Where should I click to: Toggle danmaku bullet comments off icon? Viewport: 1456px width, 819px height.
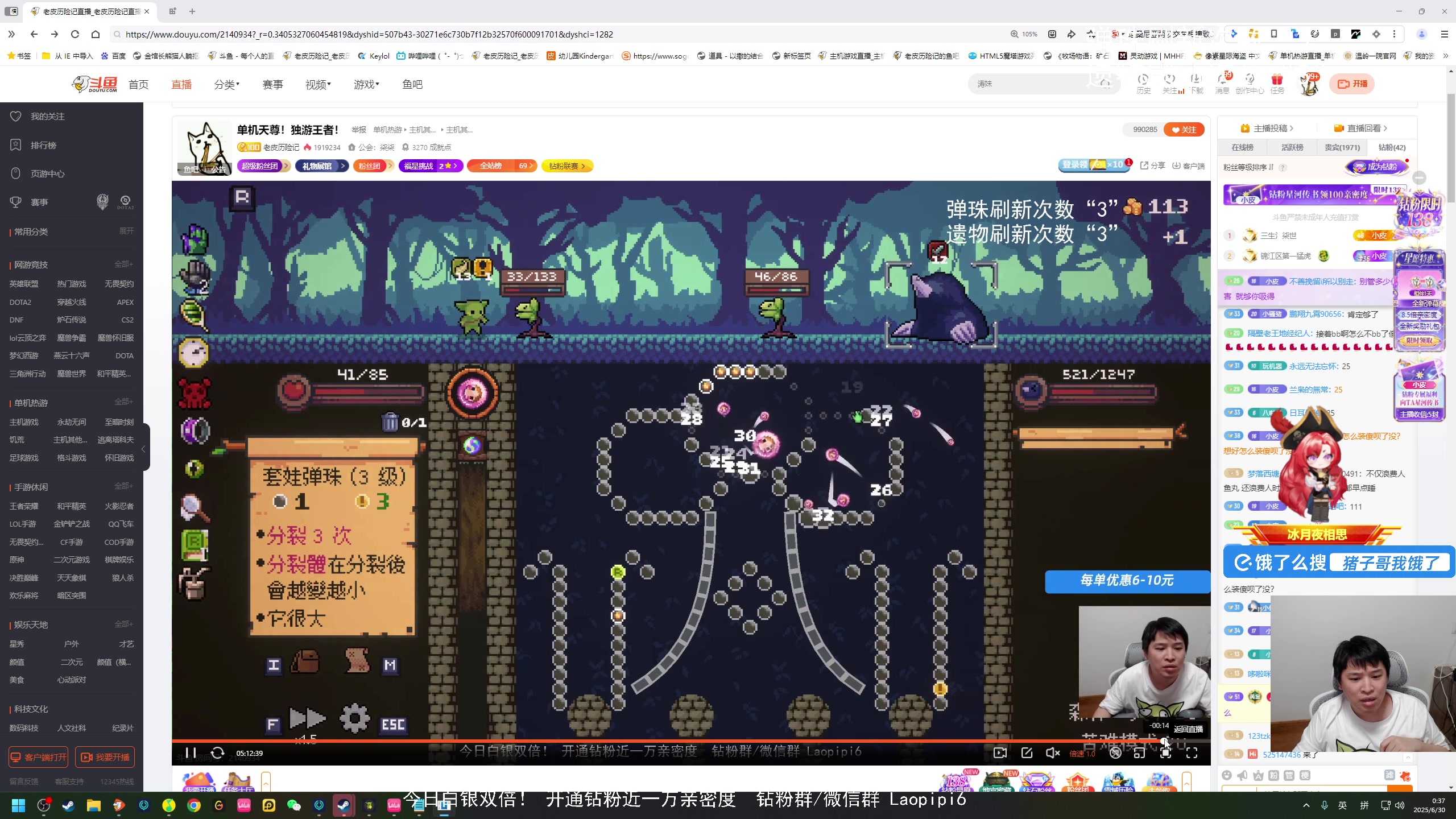pyautogui.click(x=1115, y=753)
